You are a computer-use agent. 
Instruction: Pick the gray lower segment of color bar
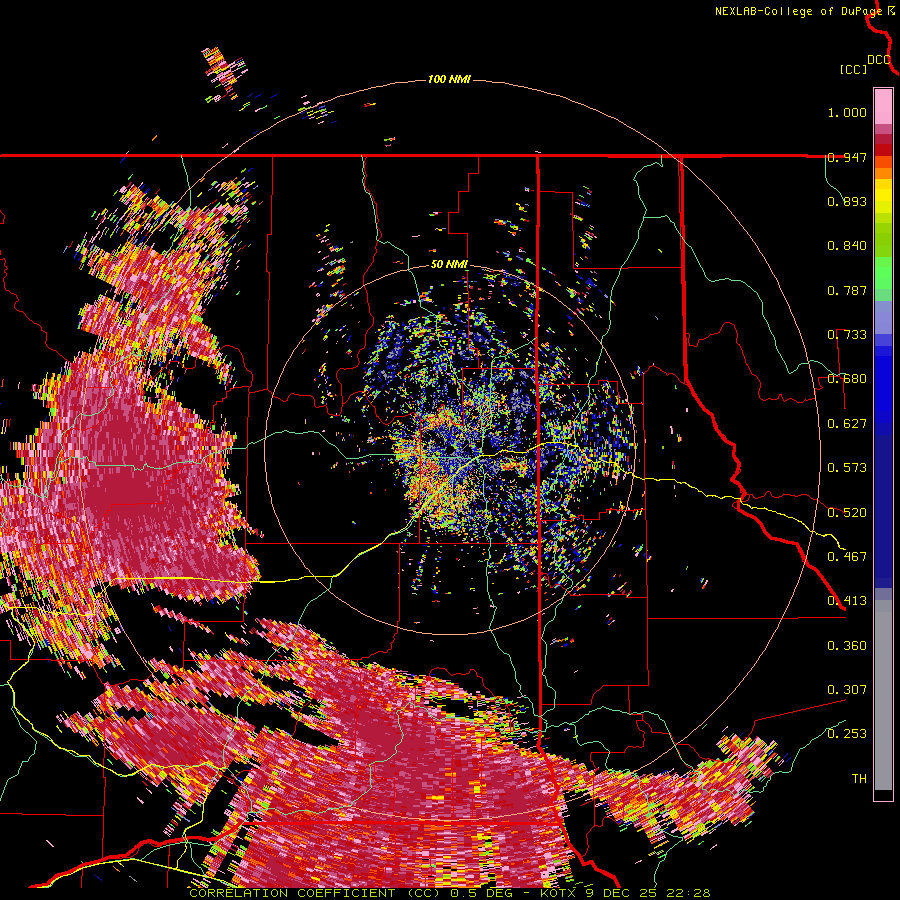[883, 695]
